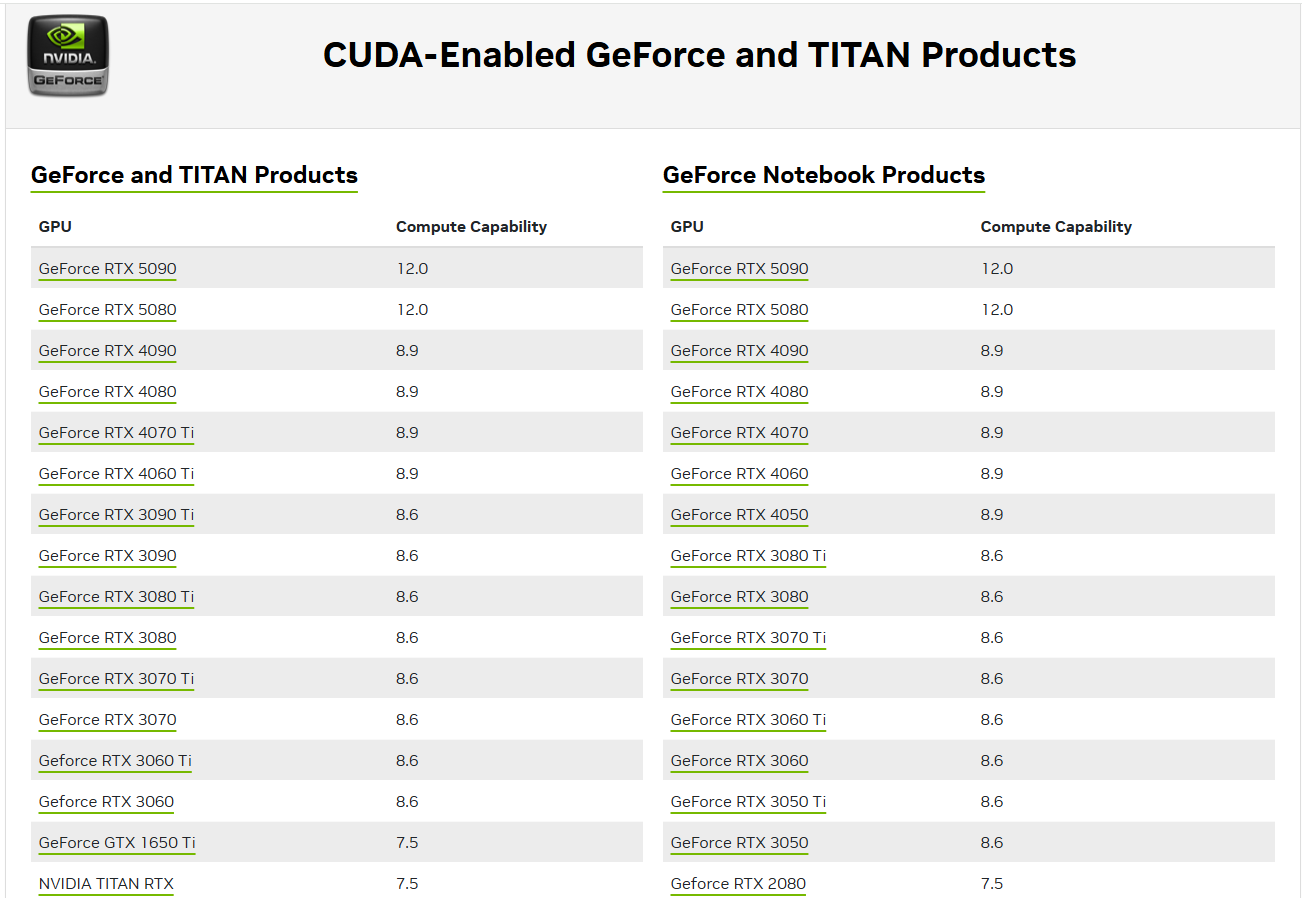
Task: Click 'Compute Capability' header in GeForce and TITAN table
Action: 471,226
